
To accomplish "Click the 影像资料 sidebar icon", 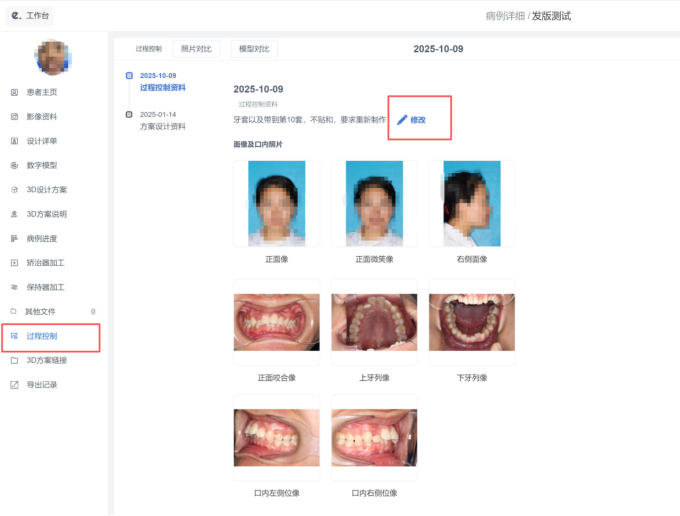I will pyautogui.click(x=14, y=116).
